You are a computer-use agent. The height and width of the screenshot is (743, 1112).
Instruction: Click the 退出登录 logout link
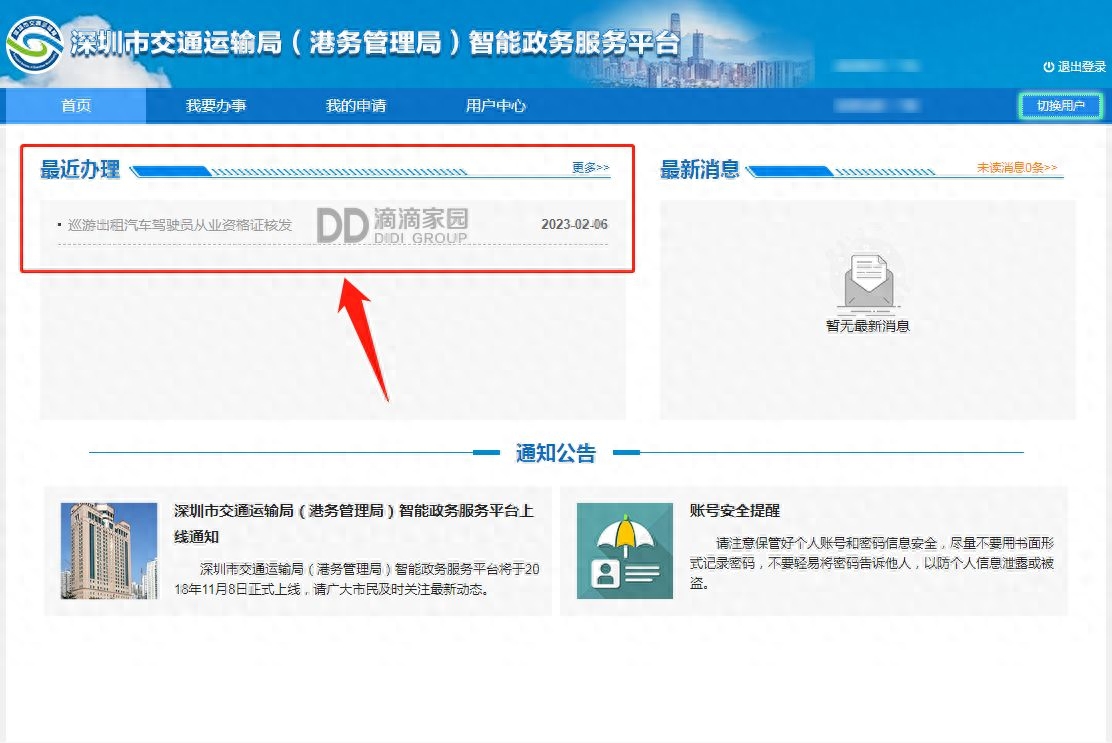[x=1082, y=67]
